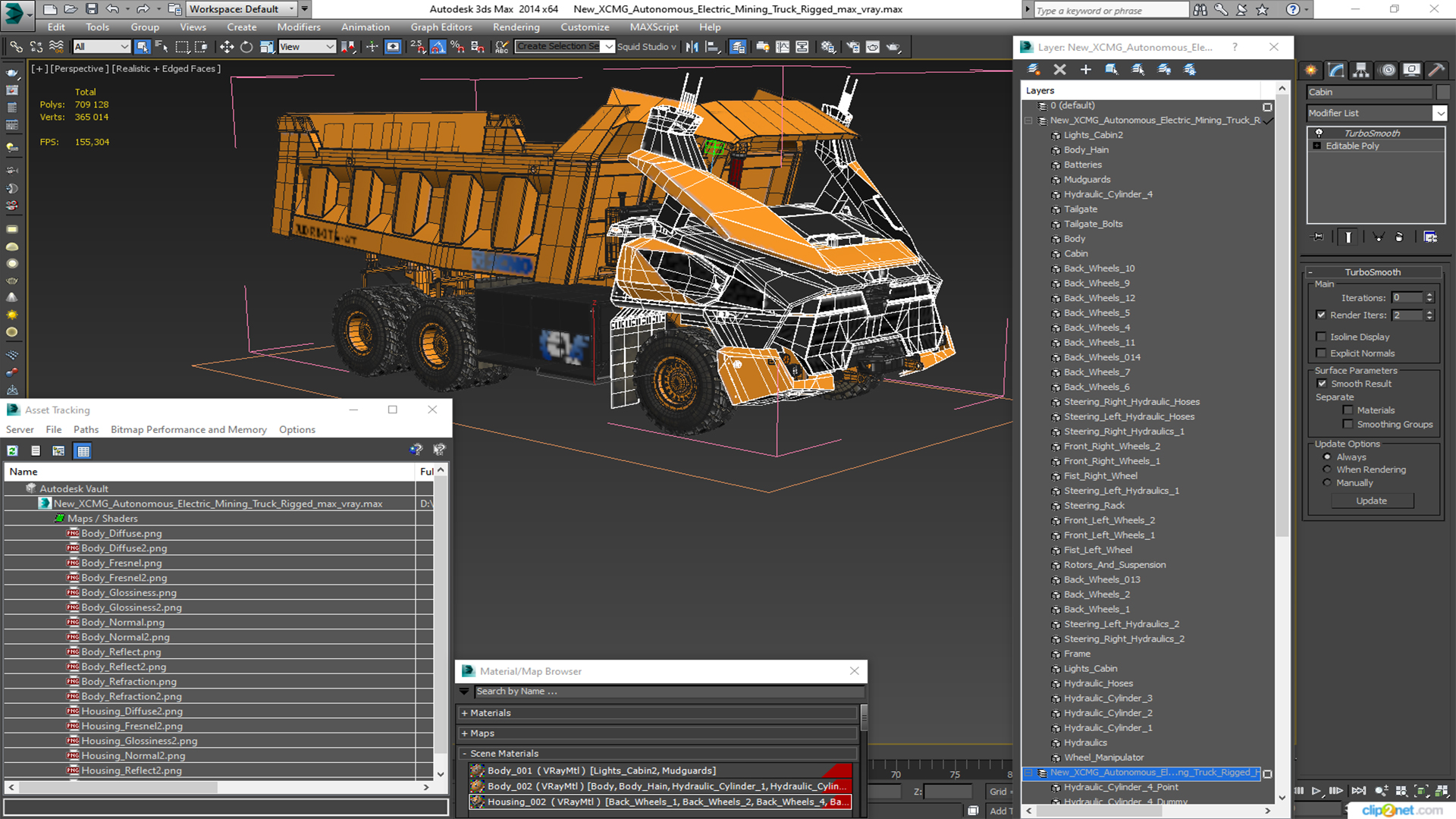This screenshot has height=819, width=1456.
Task: Click Configure Modifier Sets icon
Action: (x=1430, y=237)
